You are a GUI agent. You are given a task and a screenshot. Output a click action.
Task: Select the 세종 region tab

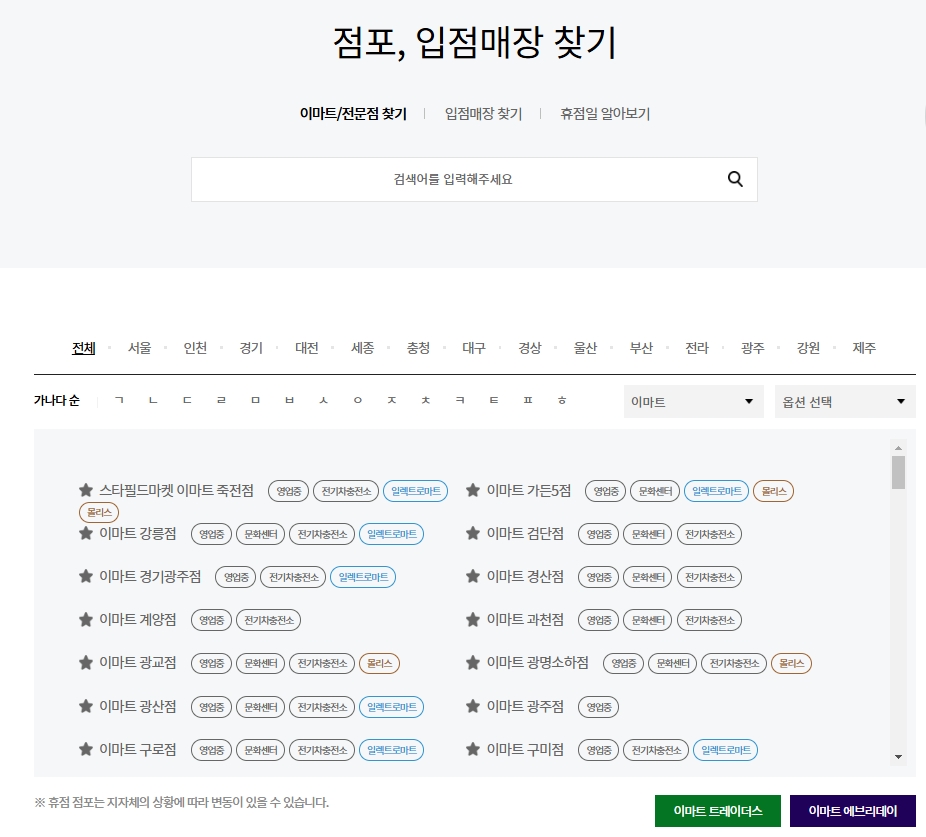point(363,348)
